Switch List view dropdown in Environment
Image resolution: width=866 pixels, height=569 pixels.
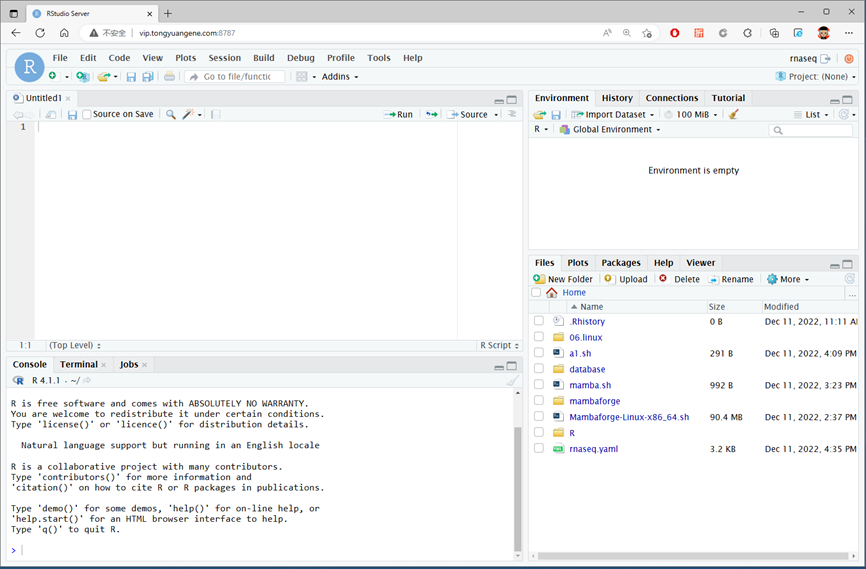(811, 114)
